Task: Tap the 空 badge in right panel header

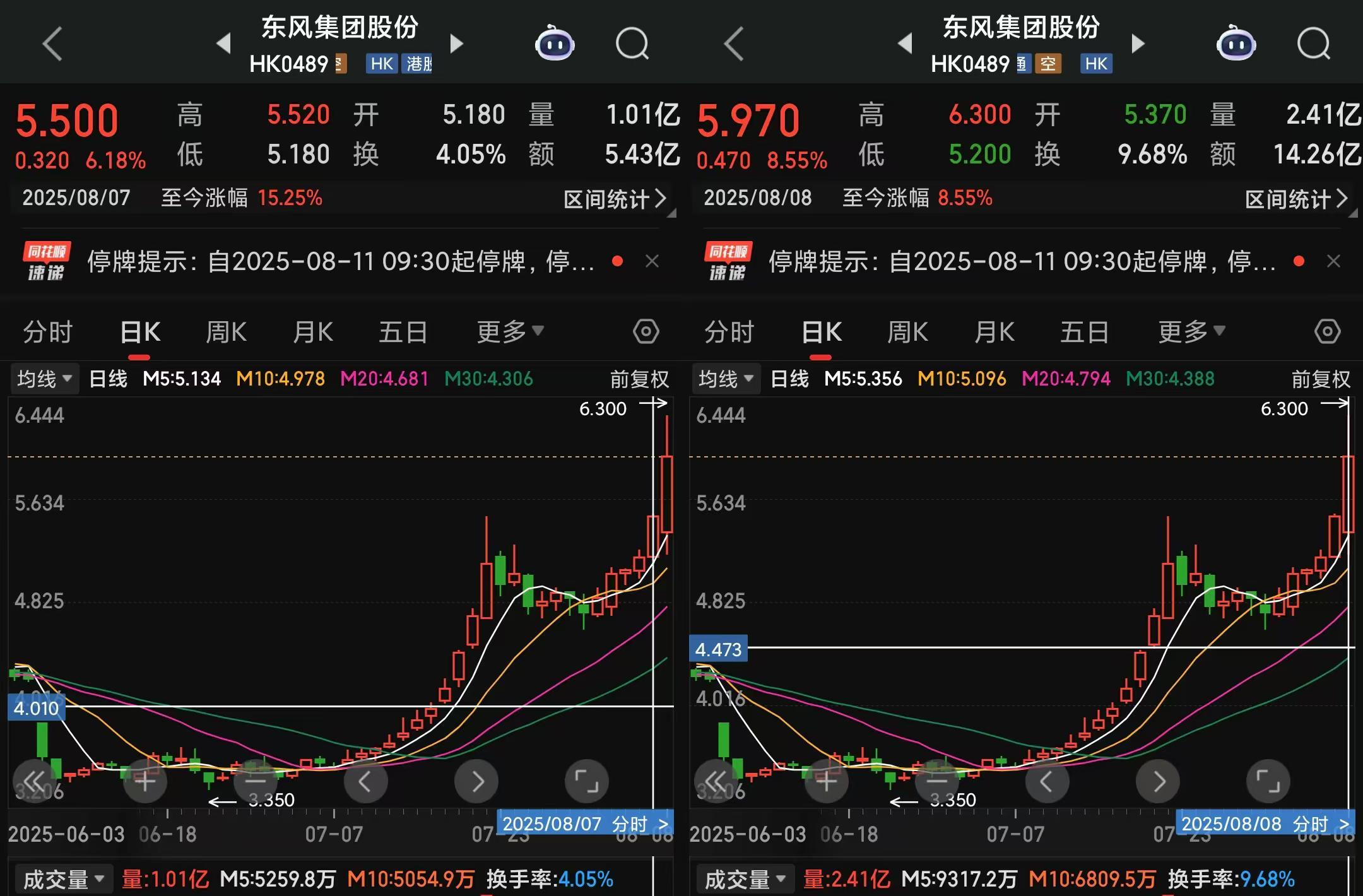Action: point(1048,64)
